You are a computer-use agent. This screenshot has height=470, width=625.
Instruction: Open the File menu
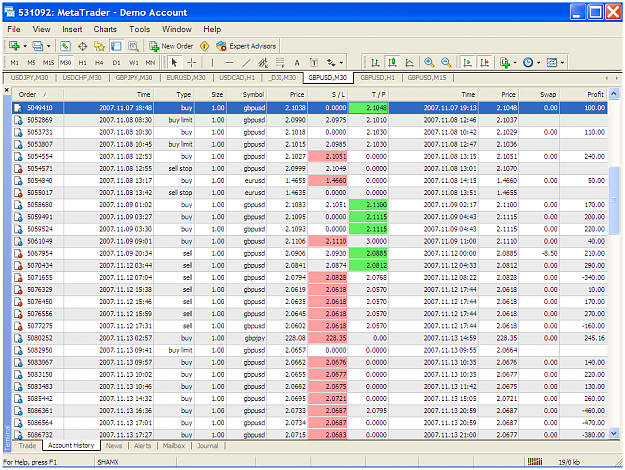[x=14, y=29]
